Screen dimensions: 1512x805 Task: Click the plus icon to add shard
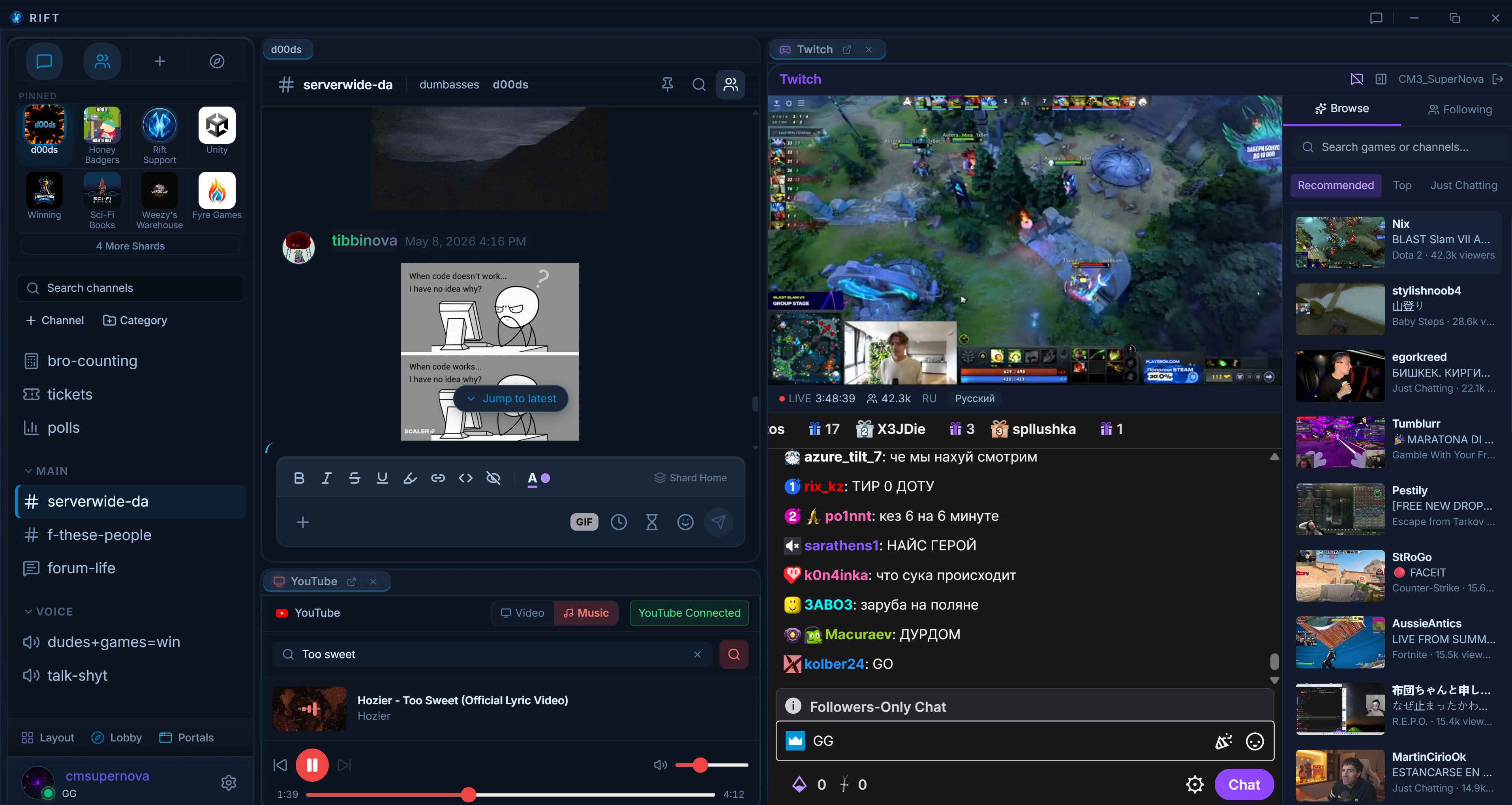(159, 61)
